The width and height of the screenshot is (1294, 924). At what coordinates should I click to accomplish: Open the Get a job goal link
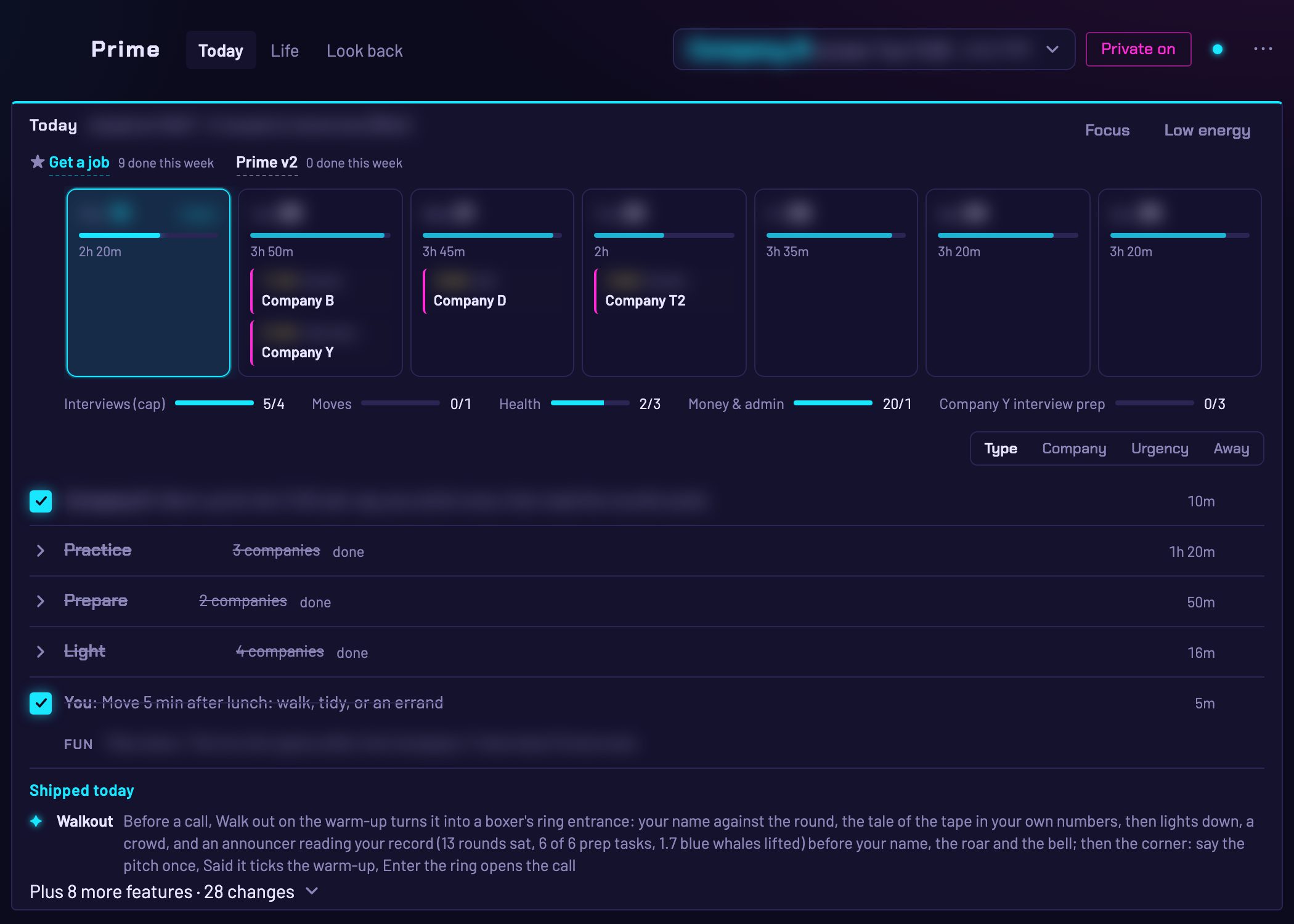[x=79, y=163]
